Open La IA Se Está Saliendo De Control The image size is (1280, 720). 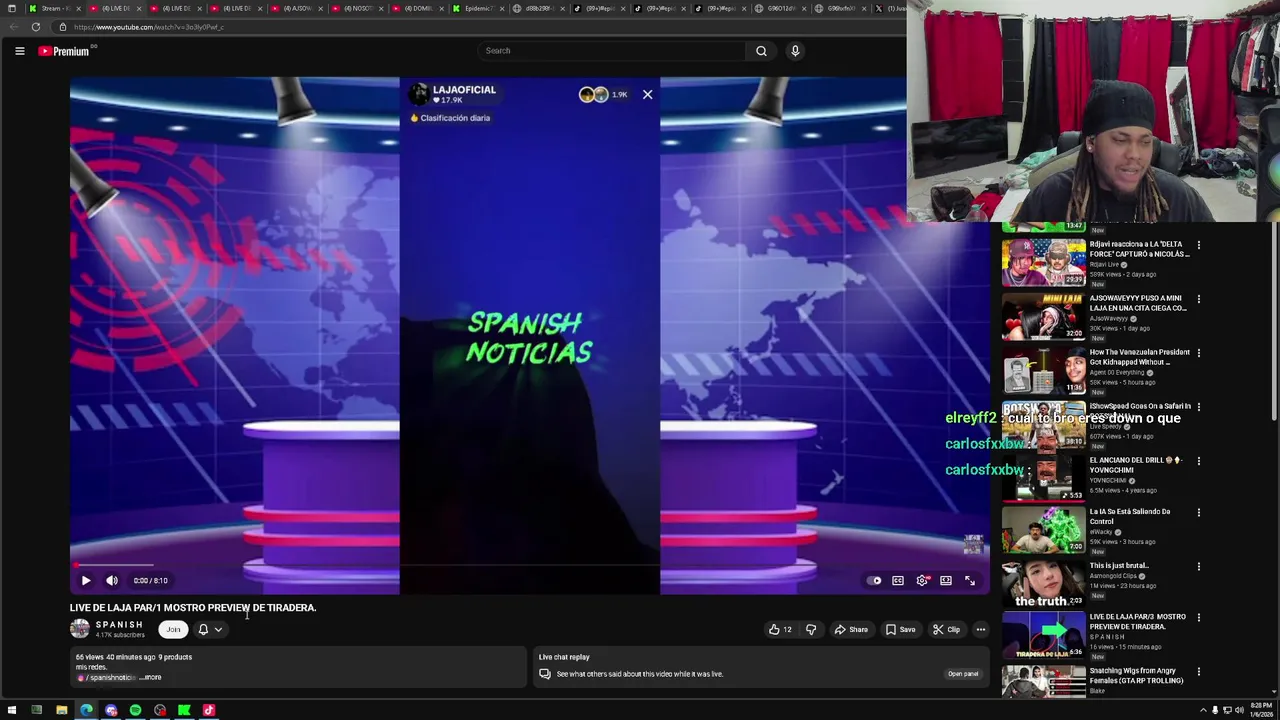tap(1043, 530)
